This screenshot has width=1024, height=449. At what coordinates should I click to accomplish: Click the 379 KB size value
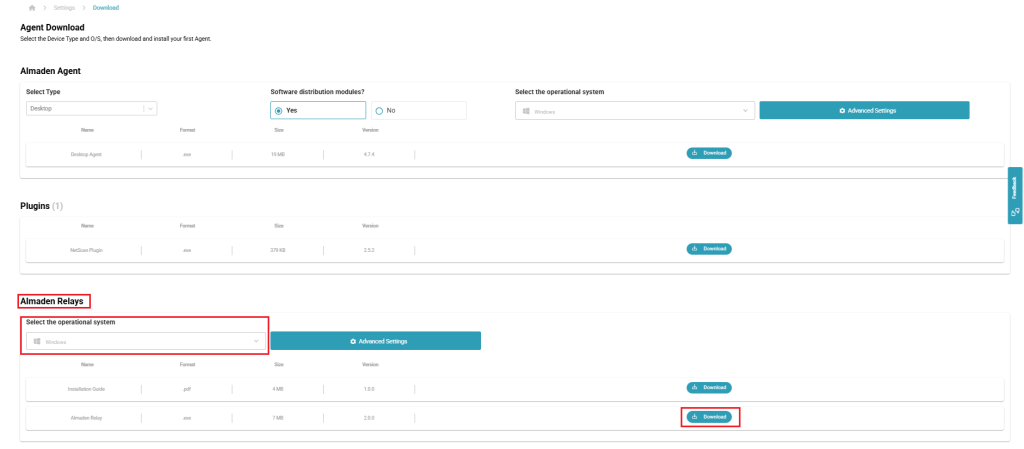(279, 249)
